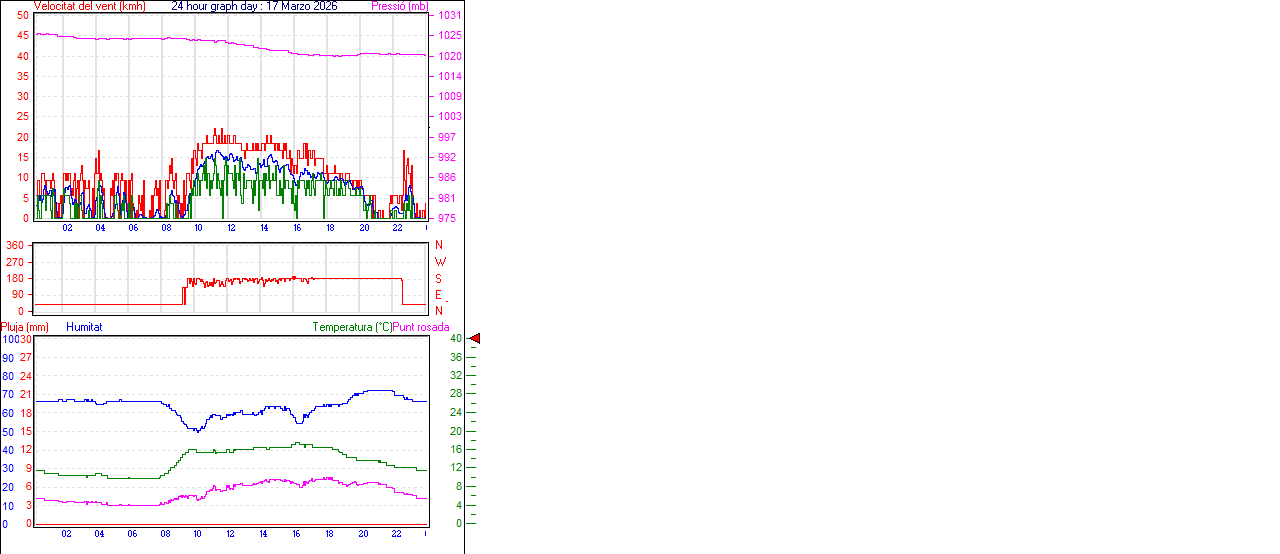This screenshot has width=1280, height=554.
Task: Click the 360 value on wind direction axis
Action: pos(15,246)
